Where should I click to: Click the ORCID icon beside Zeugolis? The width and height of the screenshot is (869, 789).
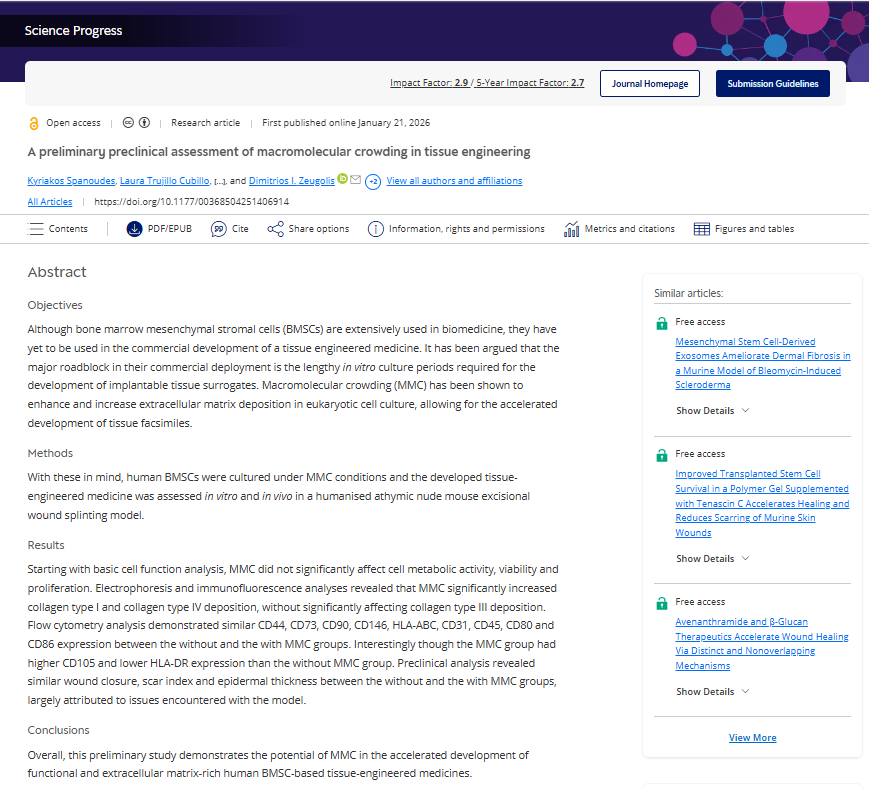342,179
